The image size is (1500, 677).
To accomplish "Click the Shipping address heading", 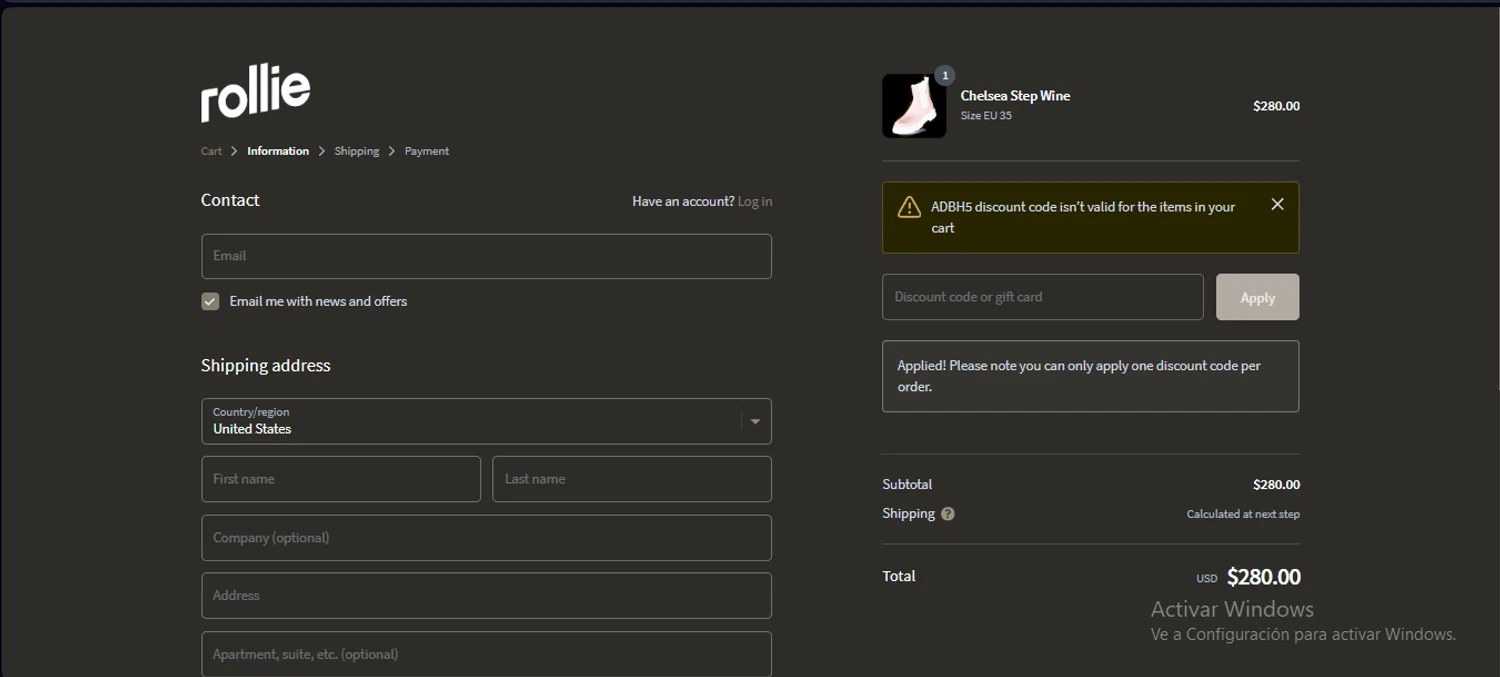I will tap(266, 366).
